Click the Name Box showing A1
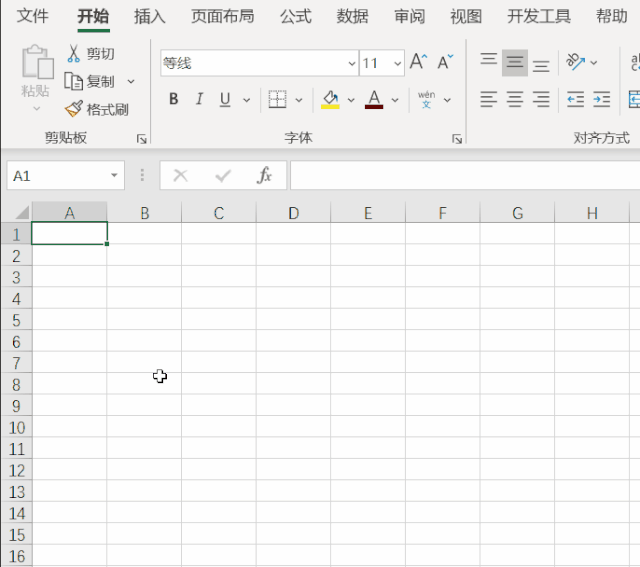This screenshot has height=567, width=640. click(65, 176)
